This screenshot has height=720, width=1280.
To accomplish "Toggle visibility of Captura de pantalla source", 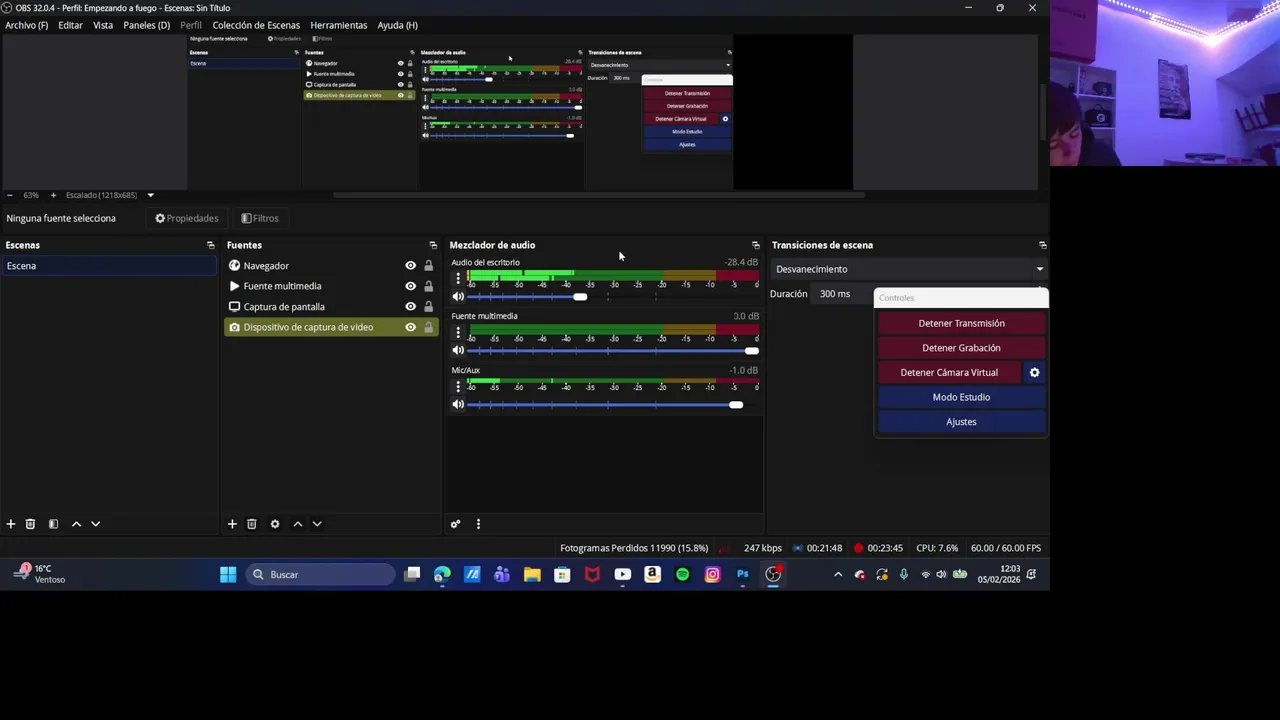I will point(410,307).
